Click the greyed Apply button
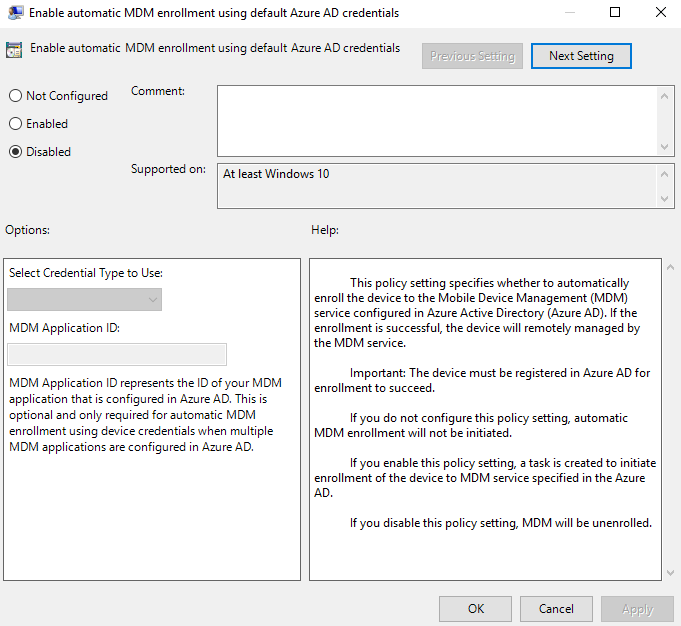 click(637, 609)
